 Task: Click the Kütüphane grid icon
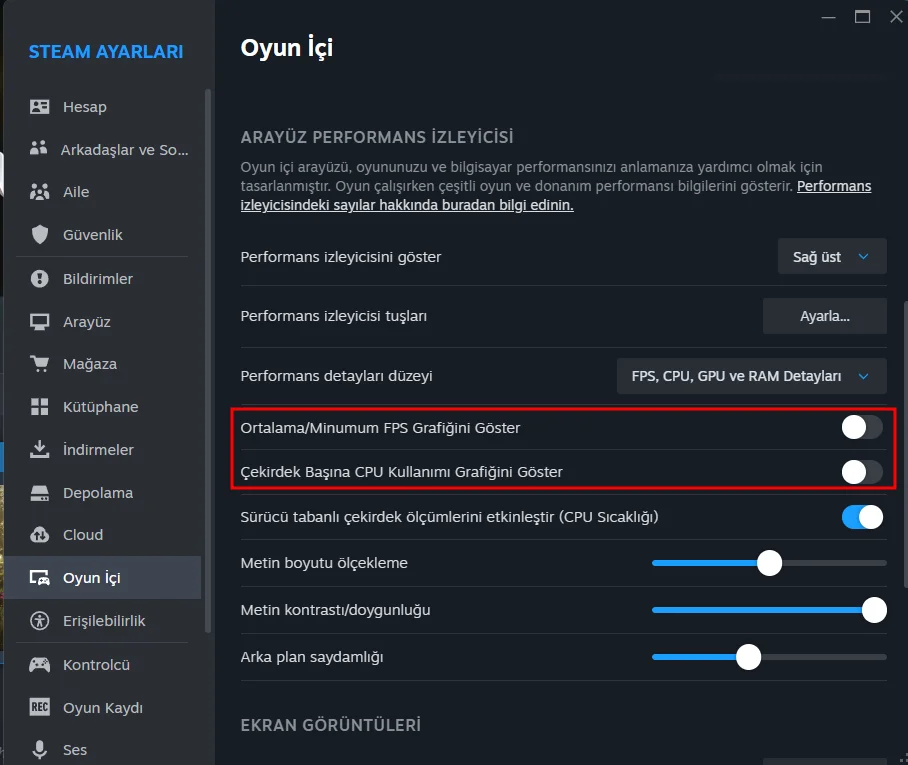click(39, 407)
